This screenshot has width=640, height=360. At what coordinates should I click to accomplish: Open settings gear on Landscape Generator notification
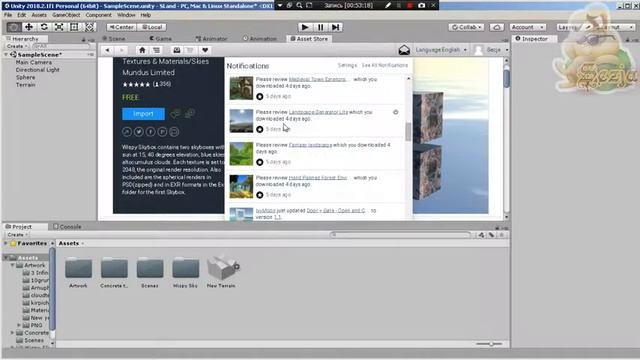pyautogui.click(x=396, y=112)
